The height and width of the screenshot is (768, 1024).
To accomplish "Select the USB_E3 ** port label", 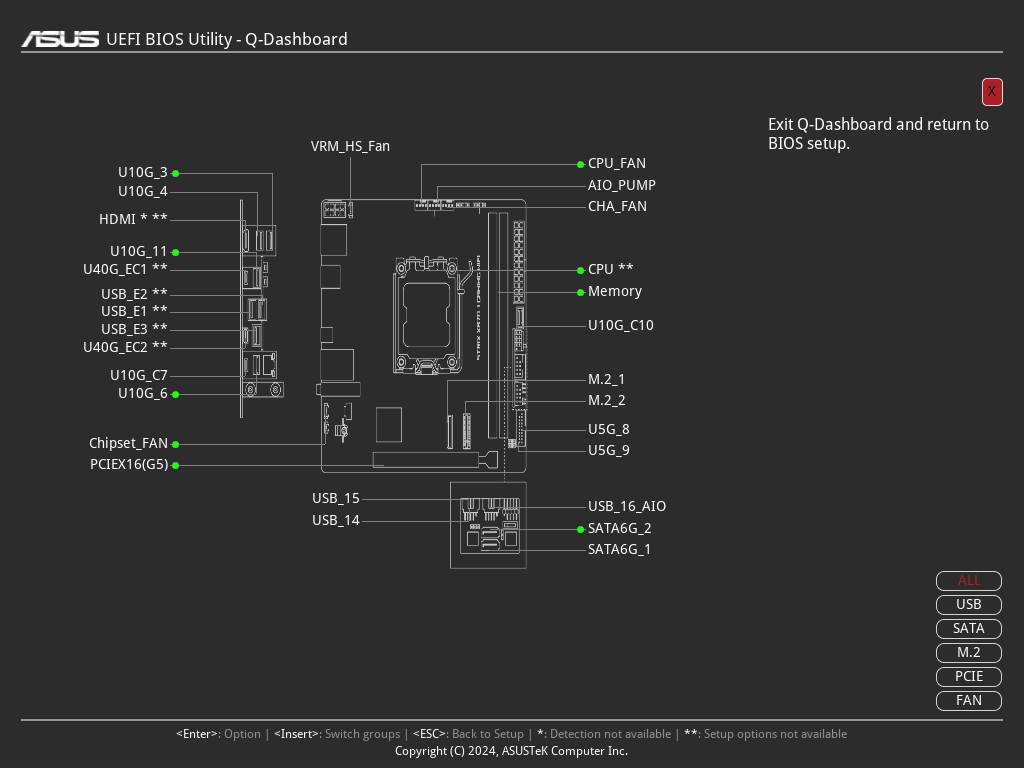I will [x=134, y=329].
